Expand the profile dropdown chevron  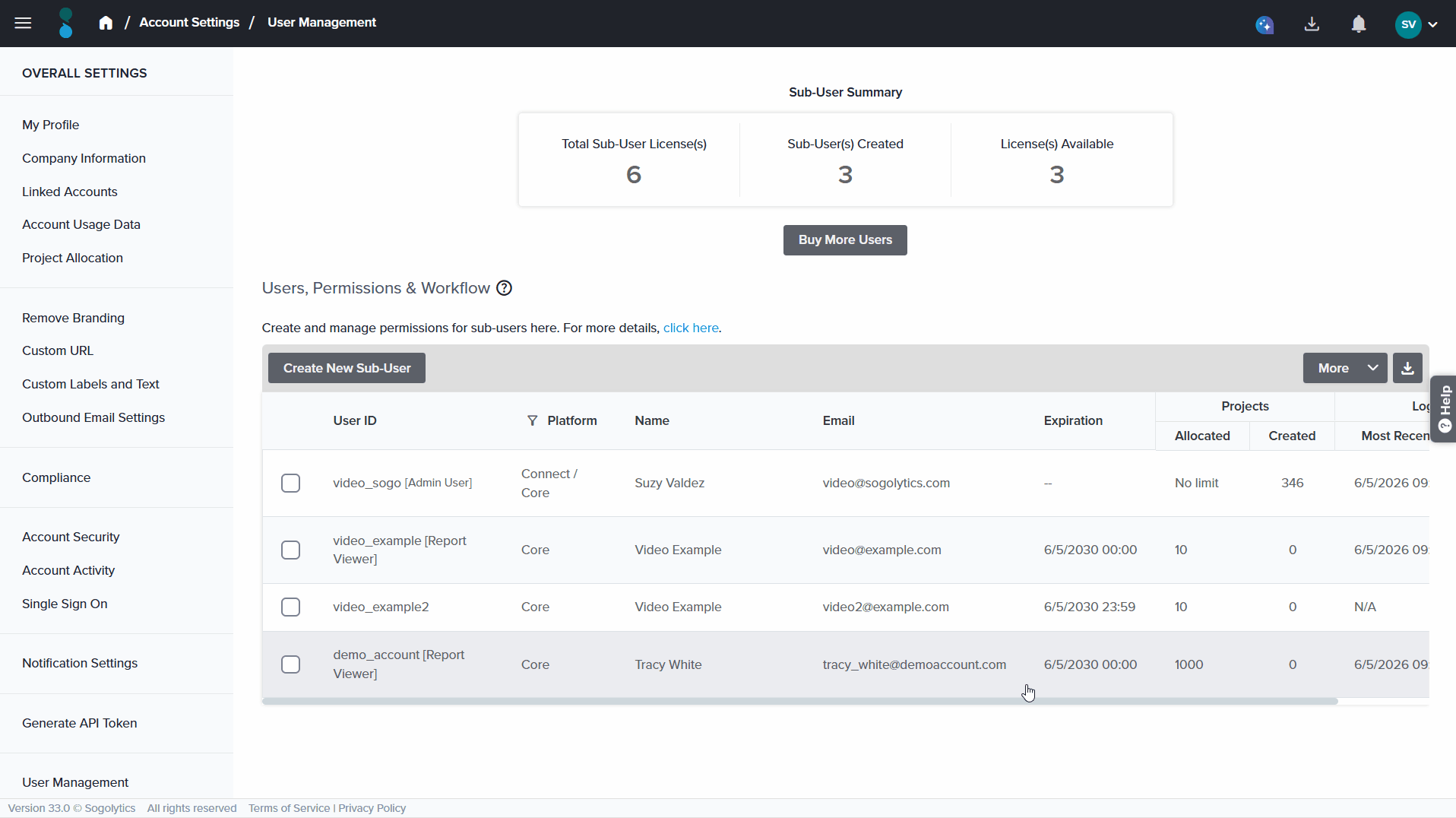click(1433, 24)
